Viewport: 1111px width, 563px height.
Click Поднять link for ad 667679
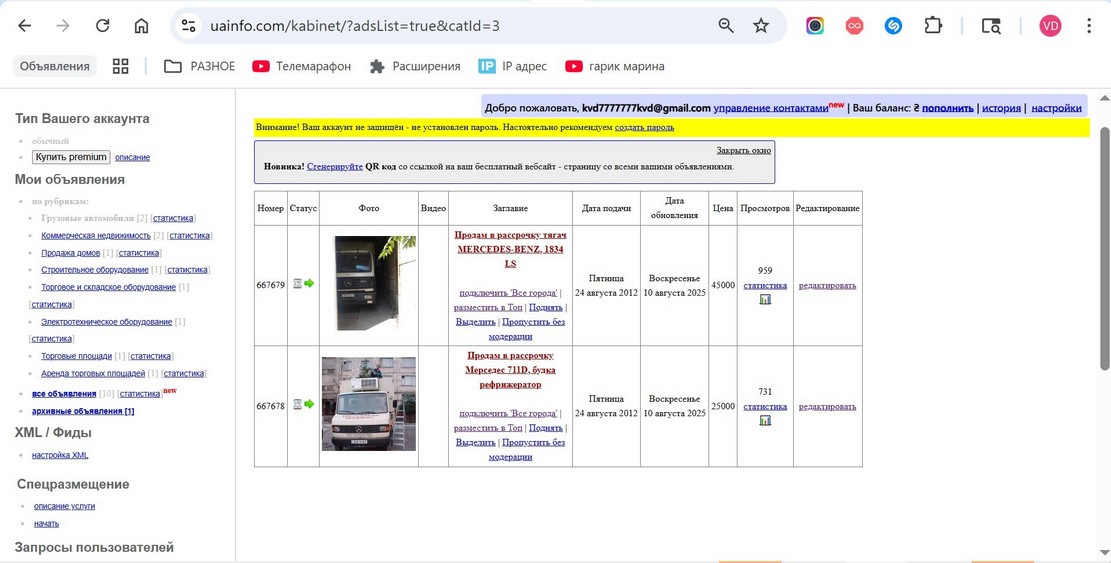[x=546, y=307]
